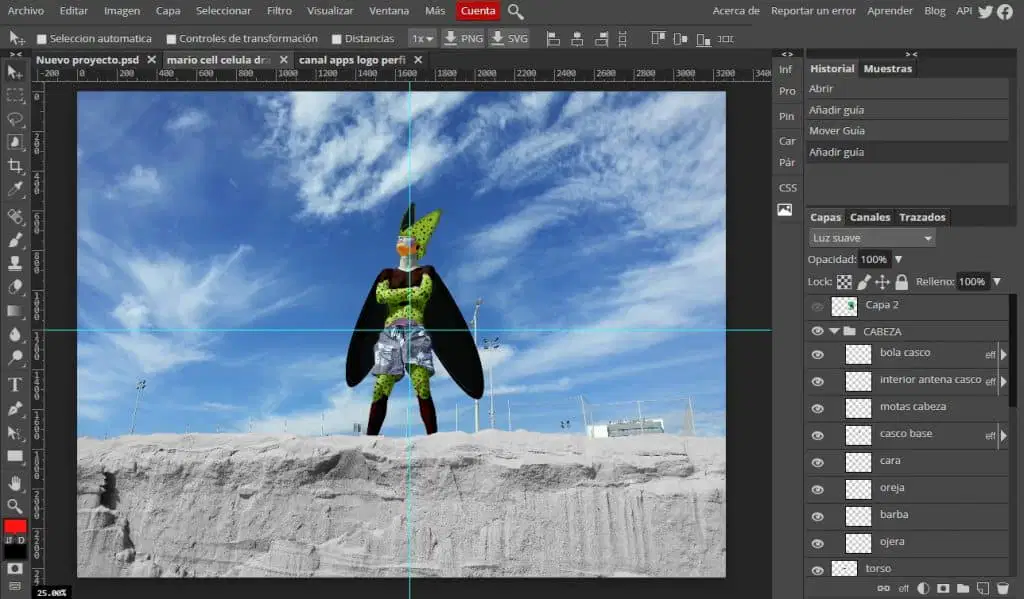Open the 1x export scale dropdown
The height and width of the screenshot is (599, 1024).
coord(423,39)
